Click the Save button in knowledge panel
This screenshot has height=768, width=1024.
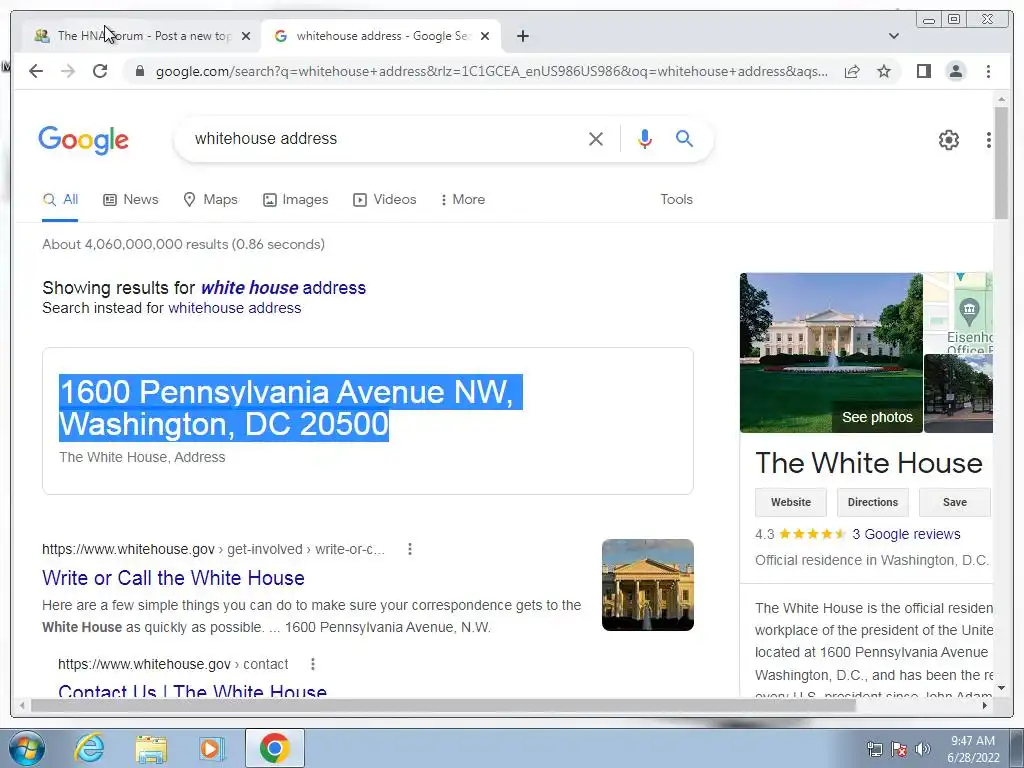[x=954, y=502]
